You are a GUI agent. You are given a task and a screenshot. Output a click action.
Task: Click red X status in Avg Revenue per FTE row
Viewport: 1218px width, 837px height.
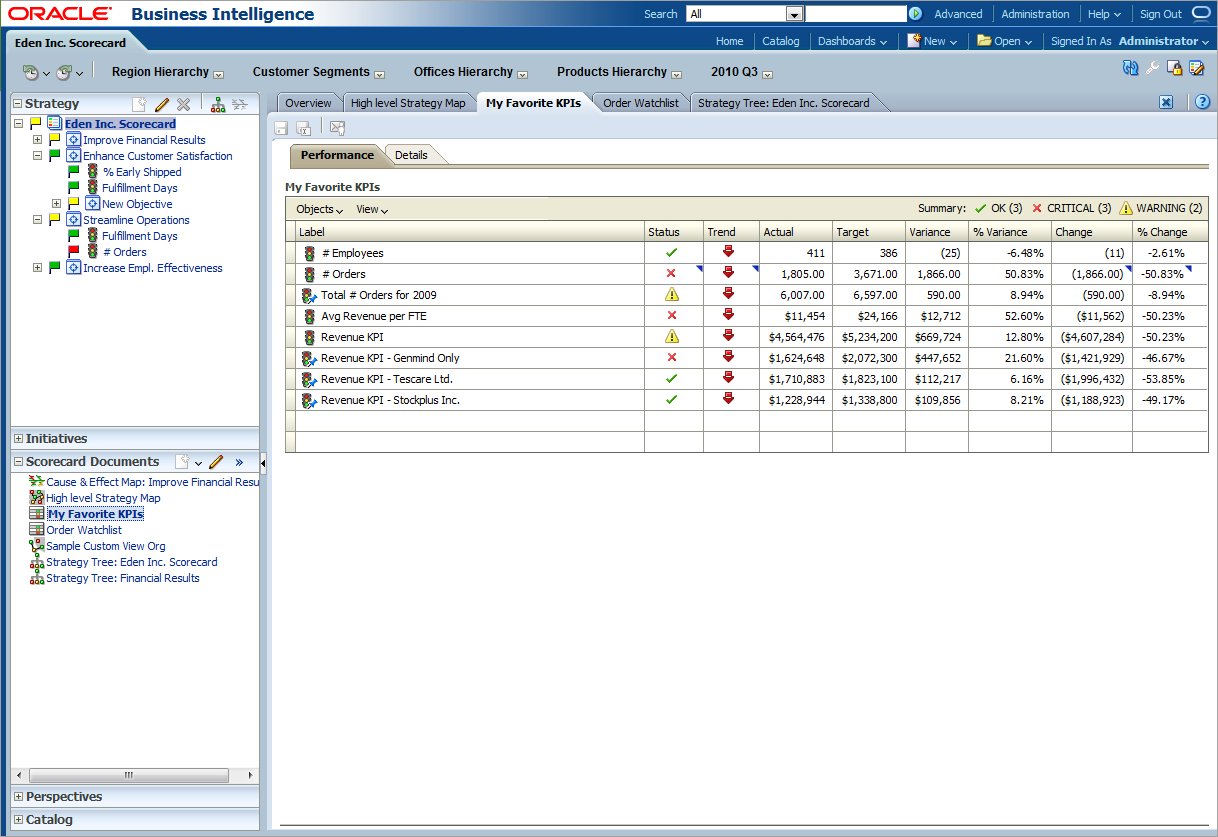[x=671, y=316]
